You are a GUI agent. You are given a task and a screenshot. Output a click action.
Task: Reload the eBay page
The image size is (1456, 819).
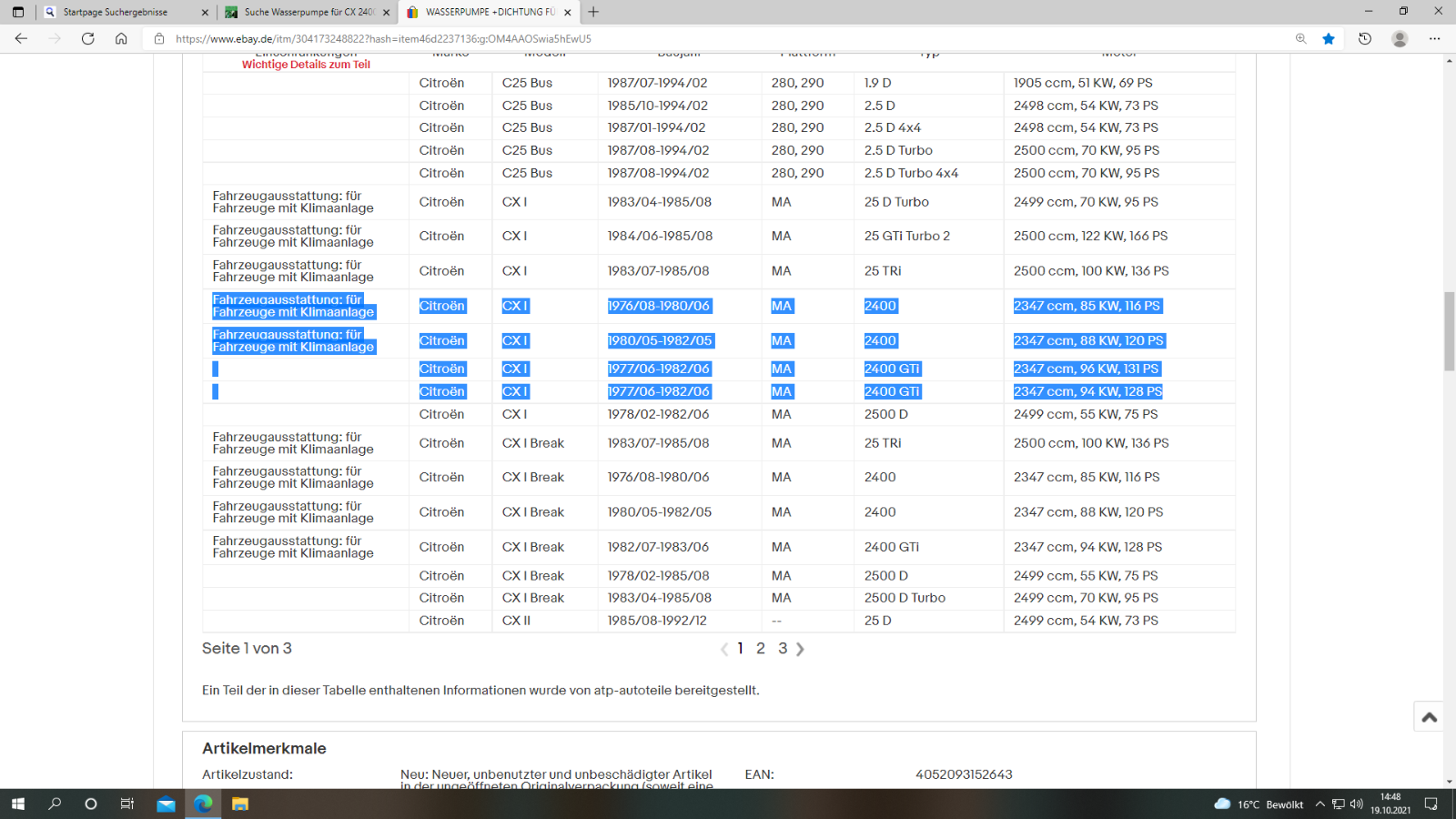click(87, 38)
